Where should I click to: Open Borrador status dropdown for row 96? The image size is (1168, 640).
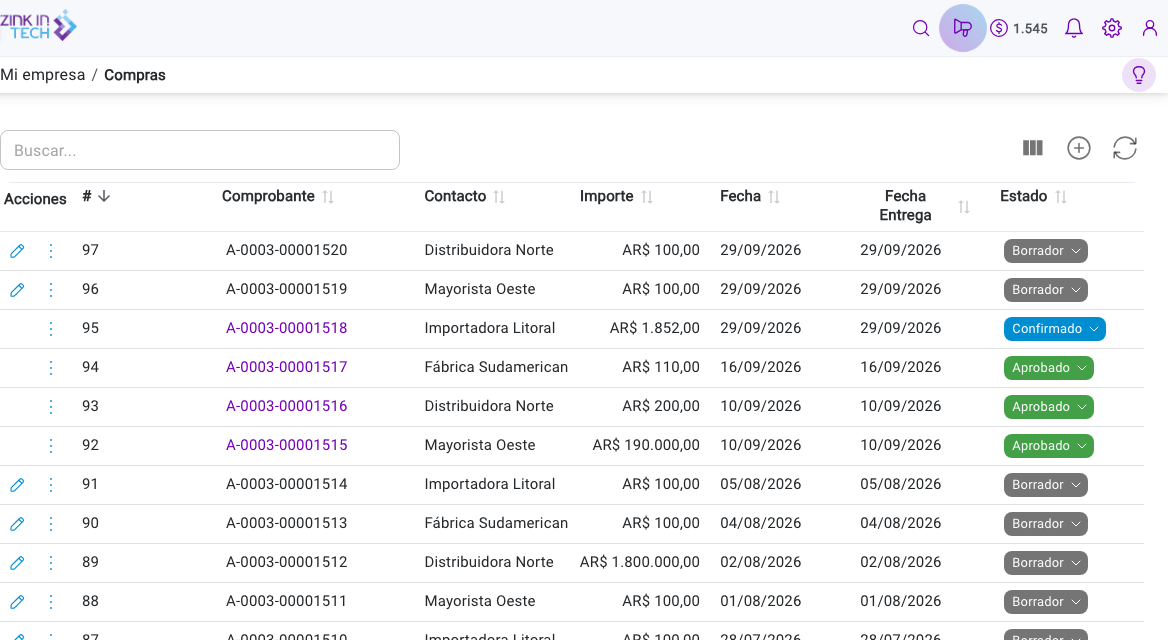(1046, 290)
